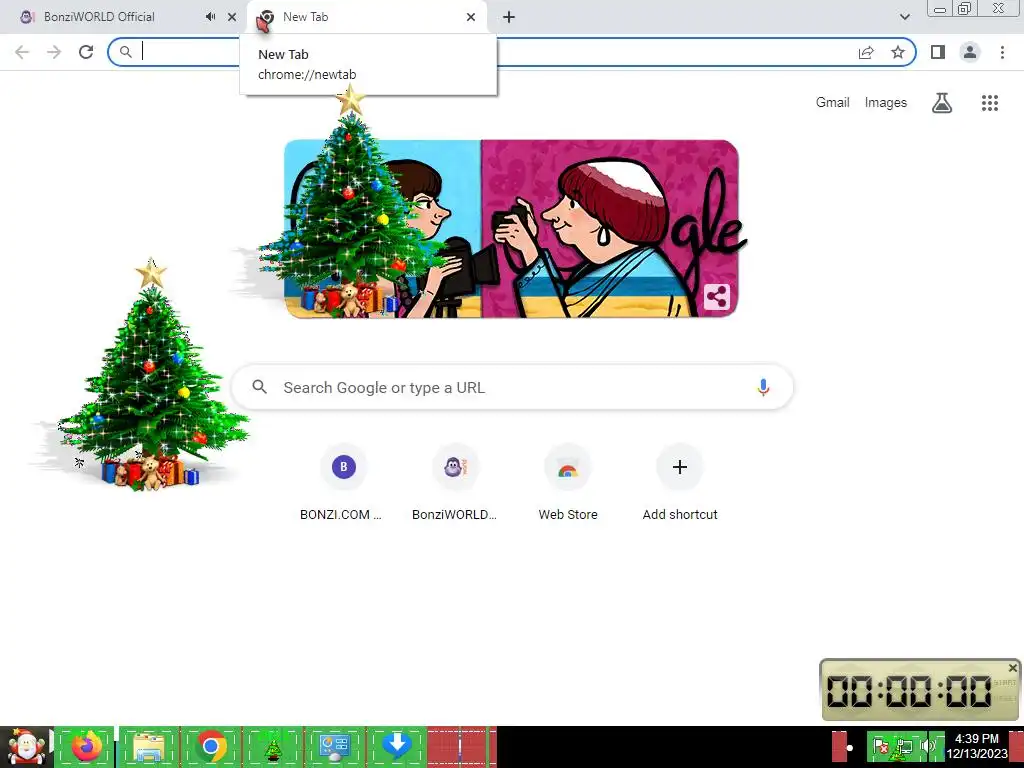This screenshot has width=1024, height=768.
Task: Close the stopwatch timer widget
Action: point(1012,667)
